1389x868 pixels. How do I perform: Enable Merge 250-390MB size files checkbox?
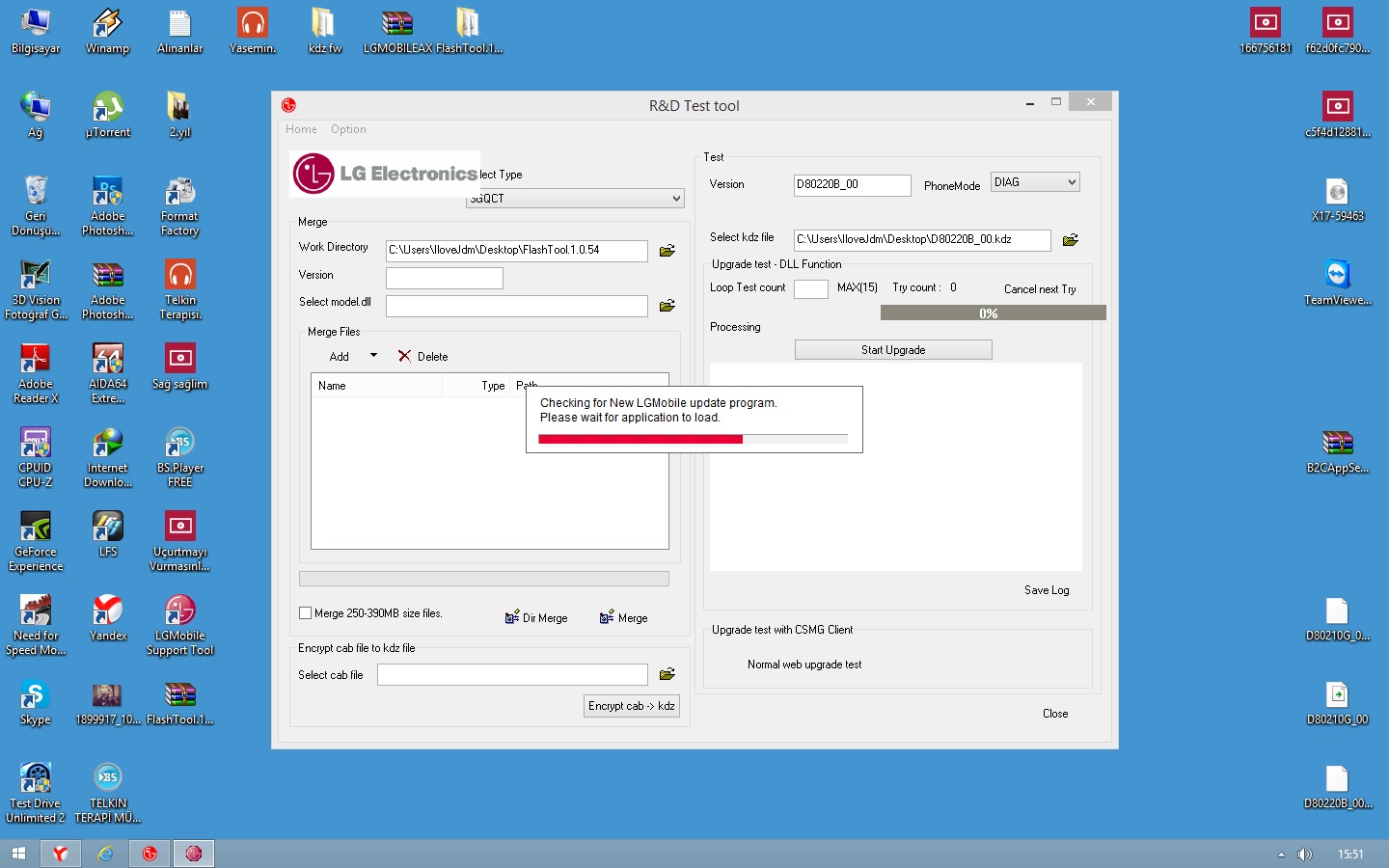tap(306, 612)
